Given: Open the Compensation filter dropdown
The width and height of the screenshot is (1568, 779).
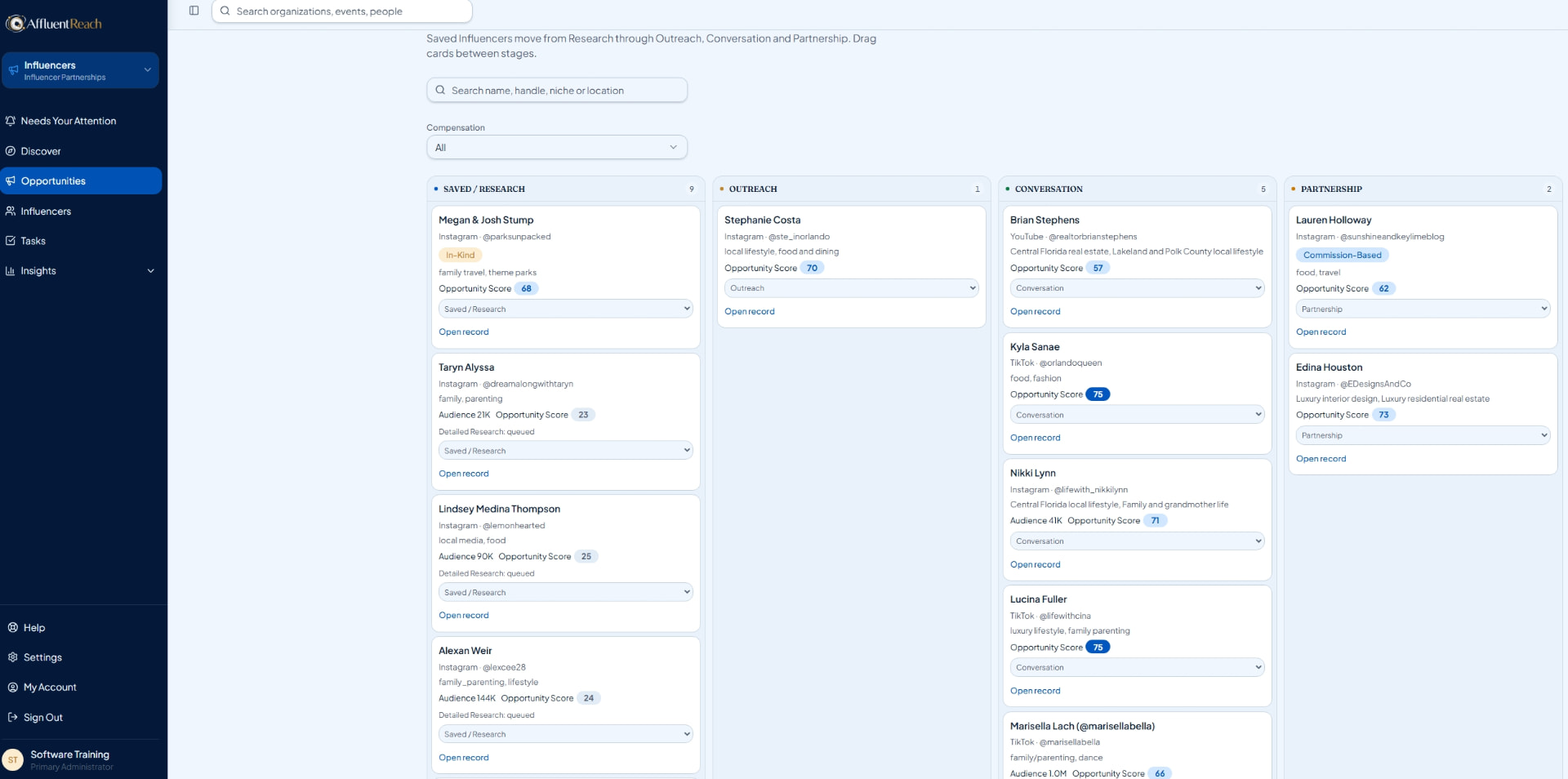Looking at the screenshot, I should 557,147.
